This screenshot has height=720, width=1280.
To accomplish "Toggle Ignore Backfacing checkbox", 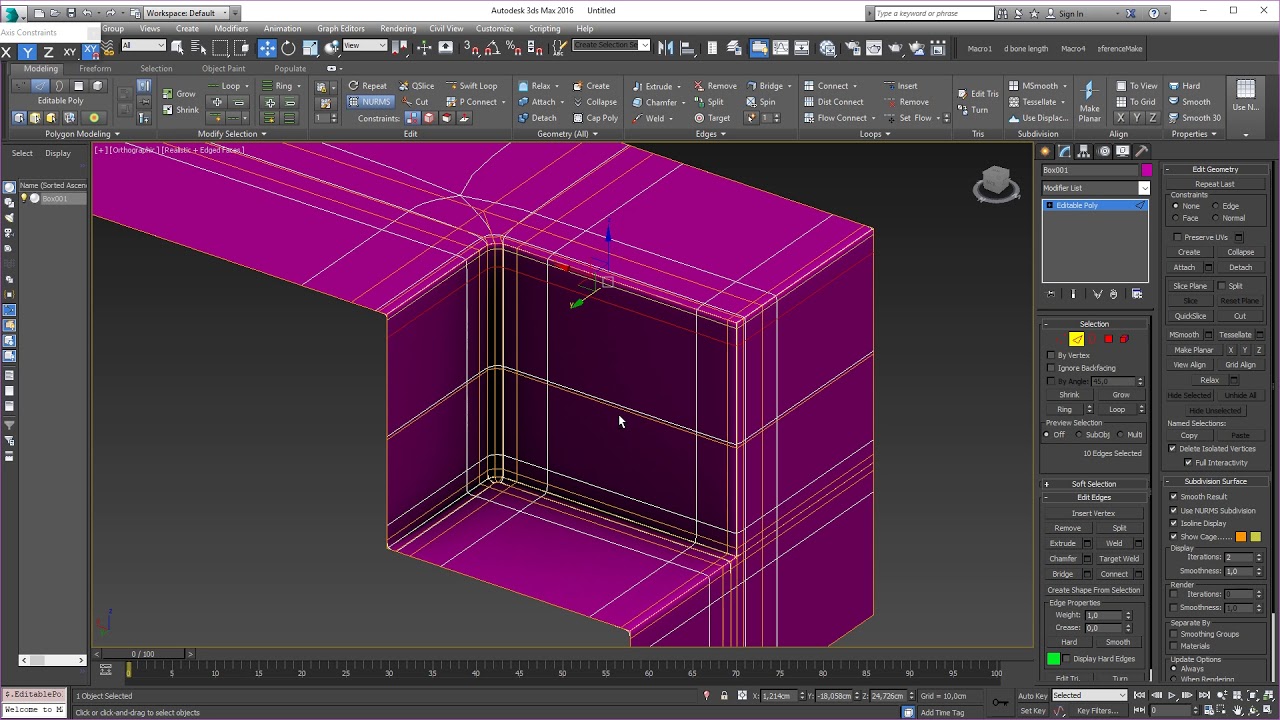I will [1051, 368].
